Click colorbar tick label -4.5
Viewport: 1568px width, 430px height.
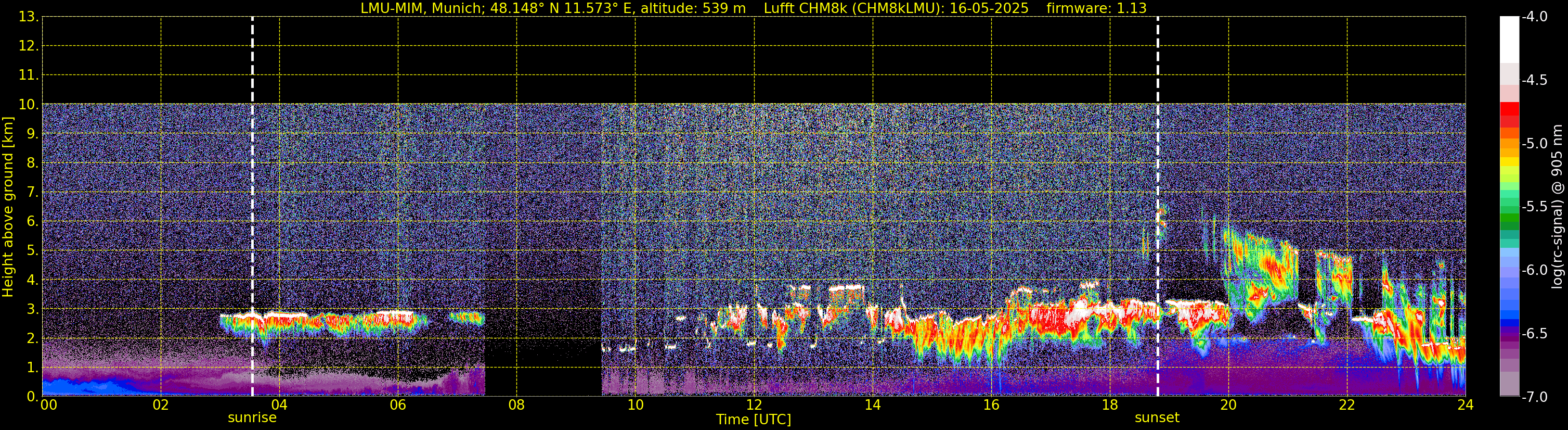pyautogui.click(x=1534, y=80)
